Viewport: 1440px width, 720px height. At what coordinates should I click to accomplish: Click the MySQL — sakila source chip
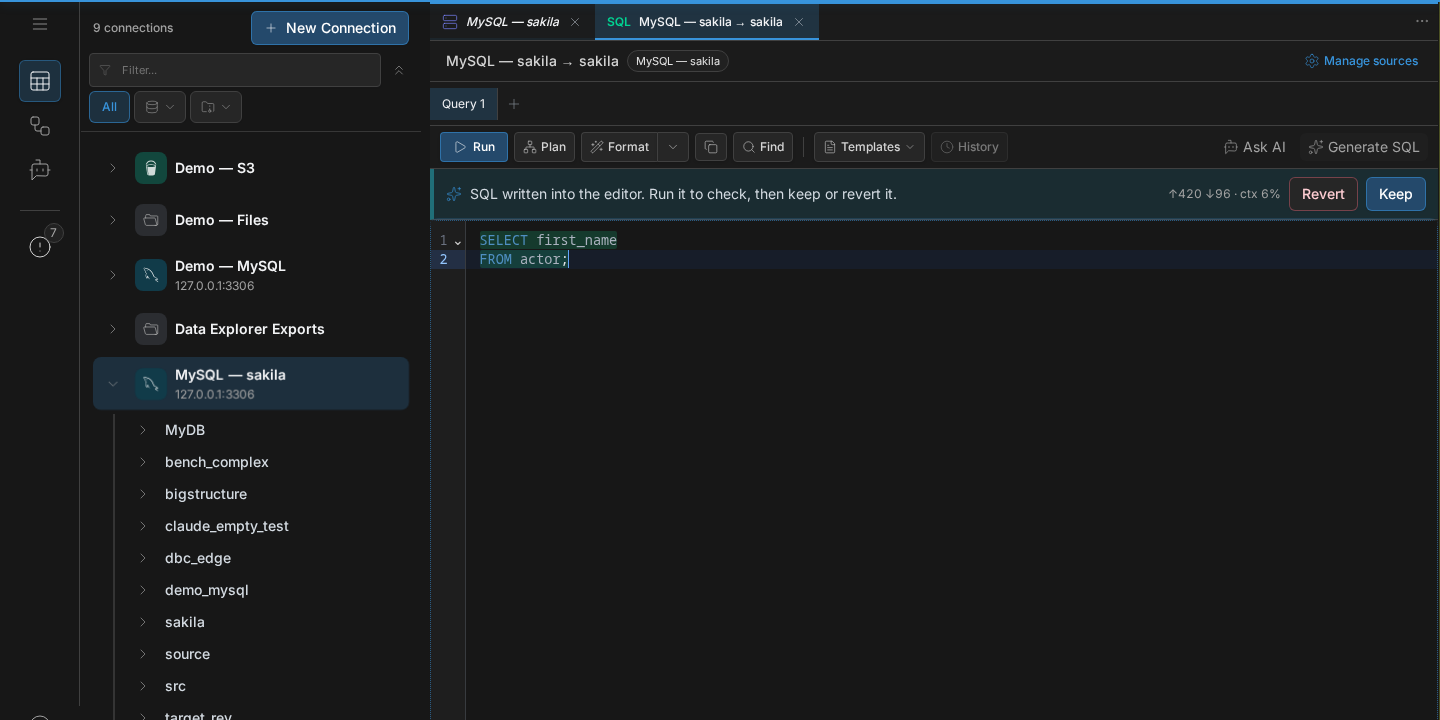click(x=678, y=61)
